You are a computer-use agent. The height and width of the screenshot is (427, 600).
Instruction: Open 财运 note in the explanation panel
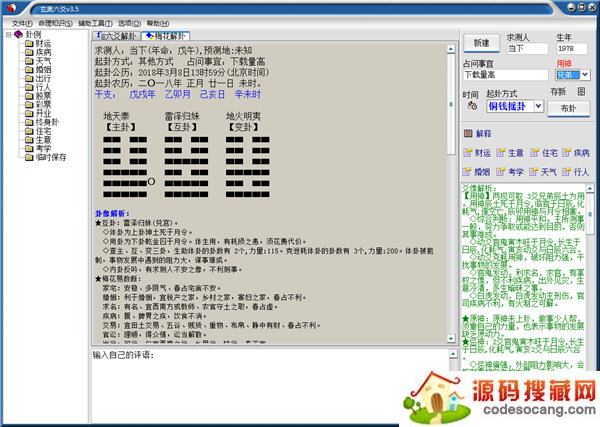[477, 153]
